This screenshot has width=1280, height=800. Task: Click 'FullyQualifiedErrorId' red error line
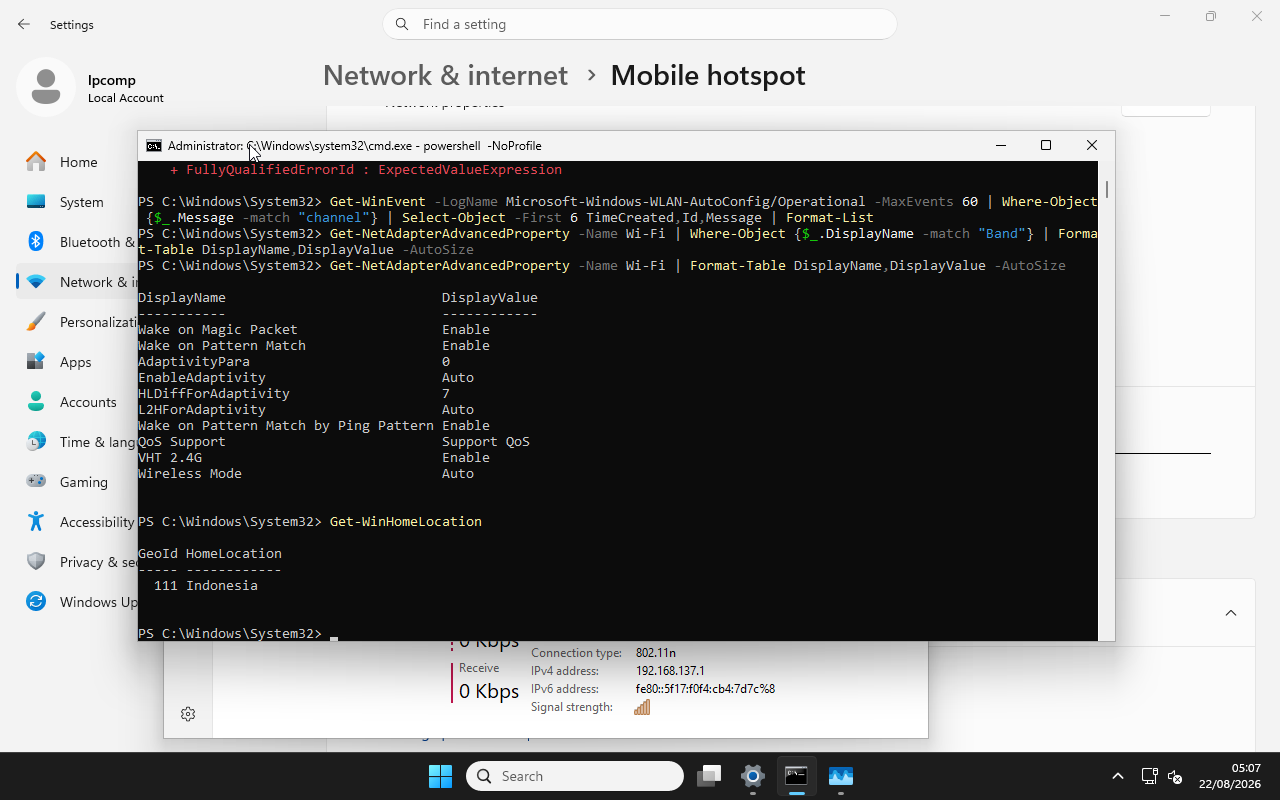click(366, 169)
